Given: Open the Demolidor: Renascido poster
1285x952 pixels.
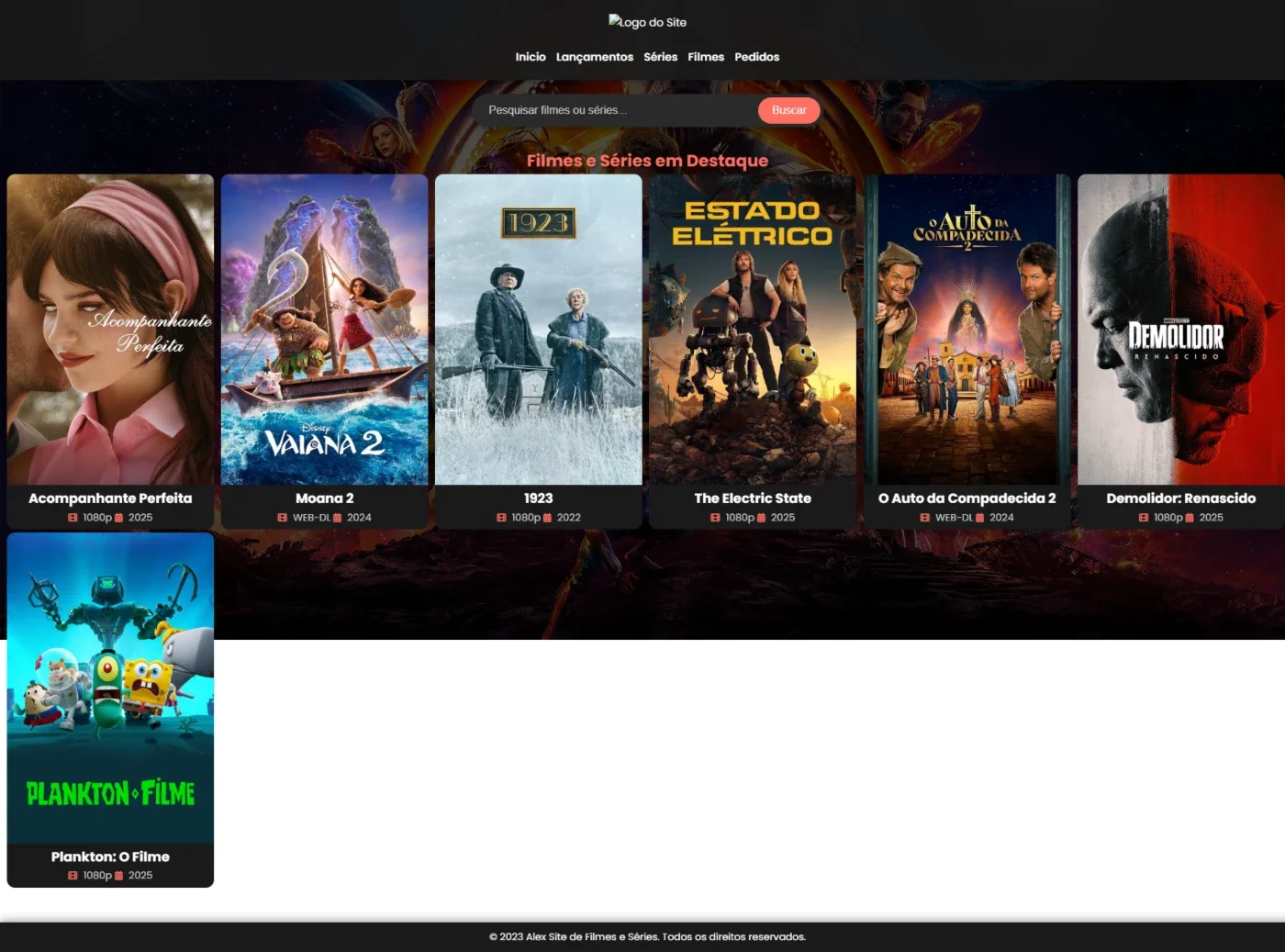Looking at the screenshot, I should (1181, 330).
